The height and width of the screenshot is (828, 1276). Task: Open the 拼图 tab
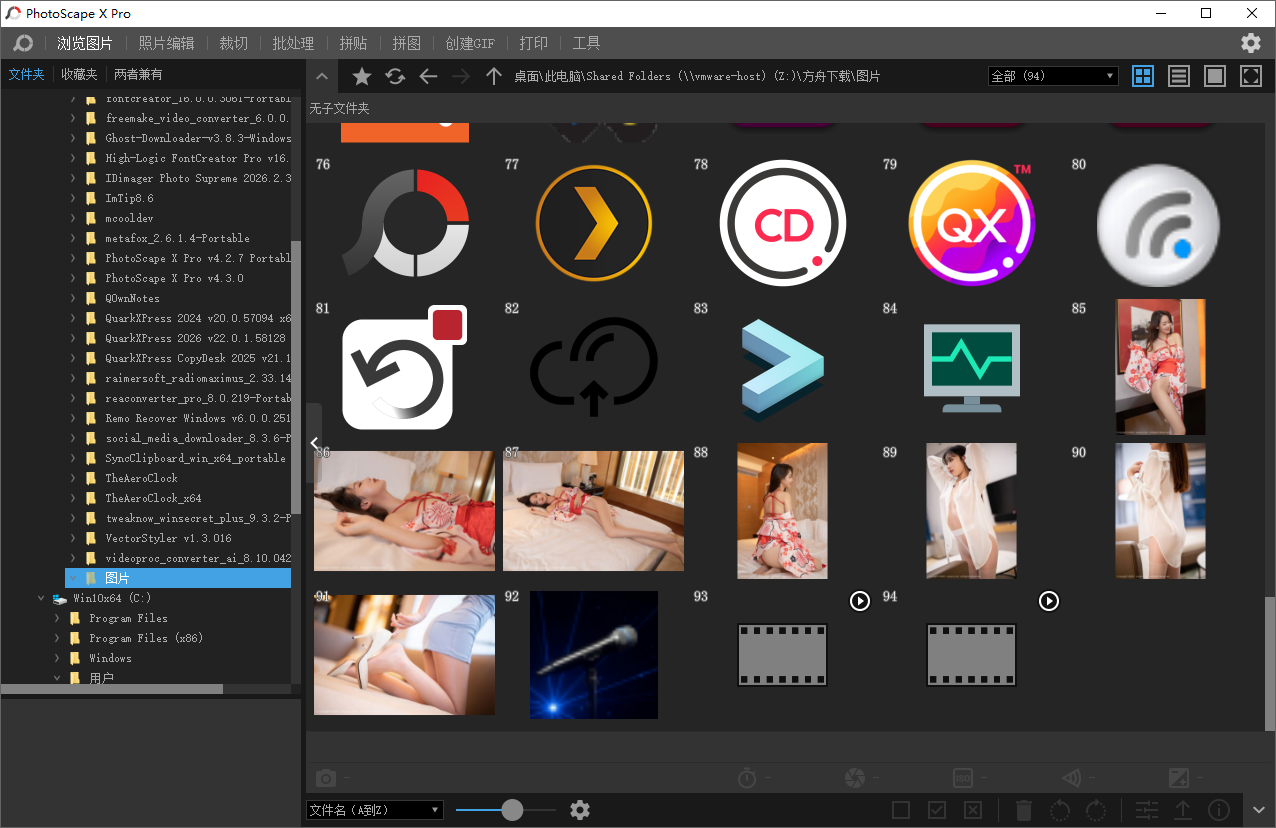[406, 43]
